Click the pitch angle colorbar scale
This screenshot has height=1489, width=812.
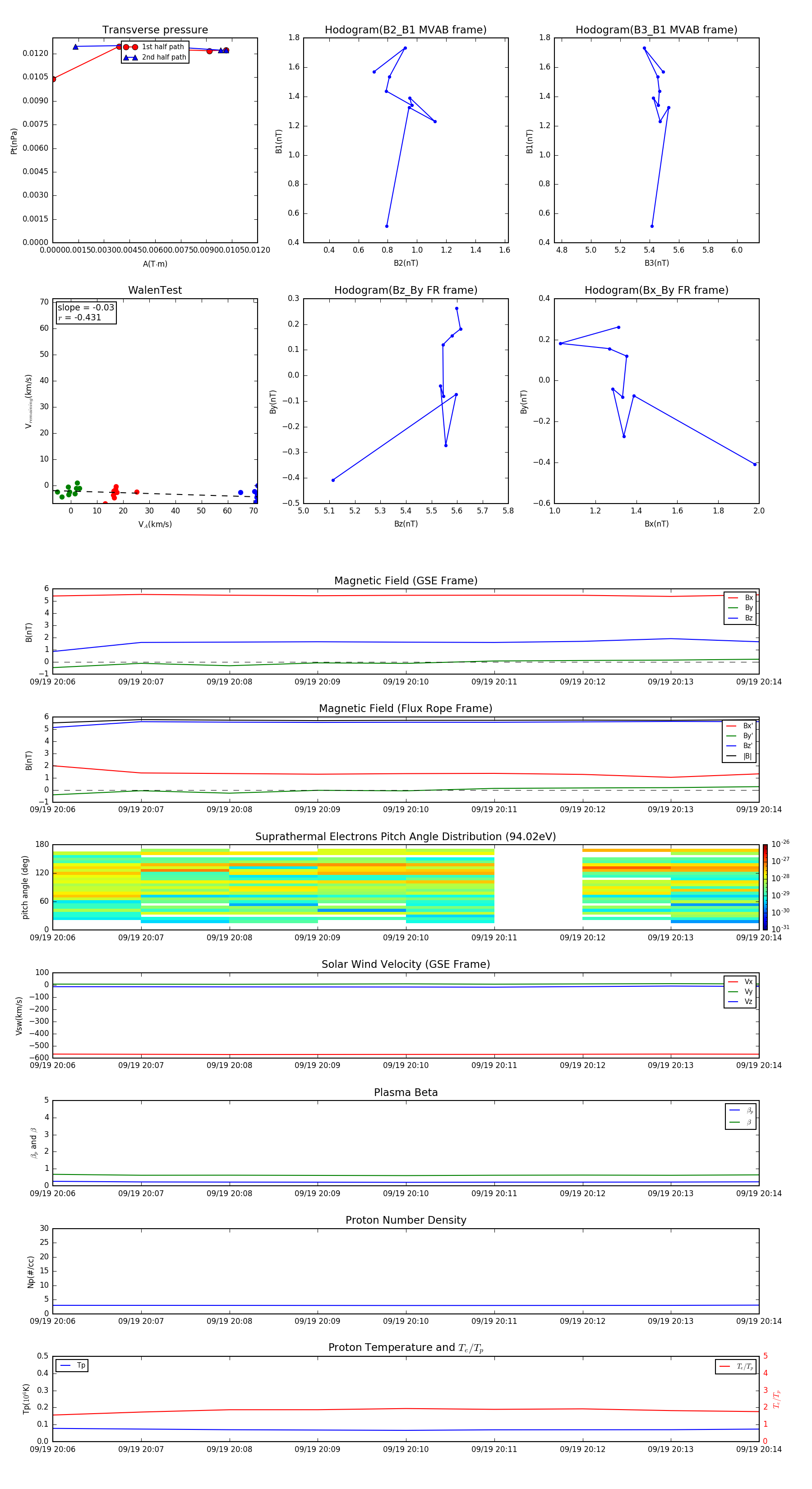click(x=765, y=887)
